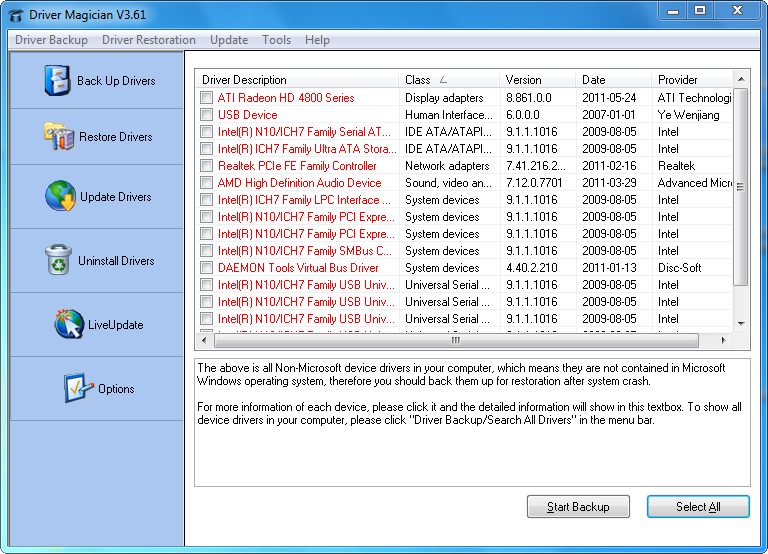Image resolution: width=768 pixels, height=554 pixels.
Task: Tick the Intel N10/ICH7 Family Serial AT checkbox
Action: pyautogui.click(x=207, y=132)
